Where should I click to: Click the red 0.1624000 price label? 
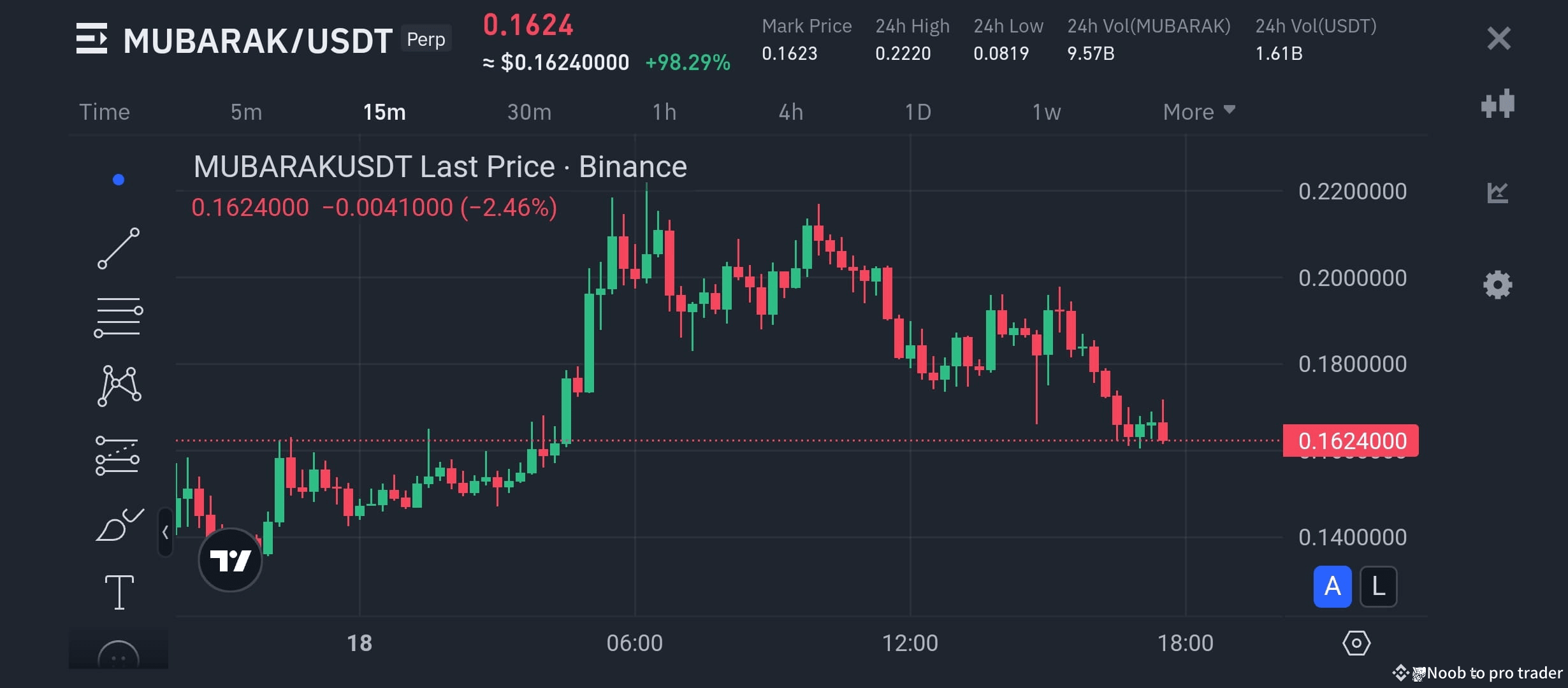[x=1351, y=441]
